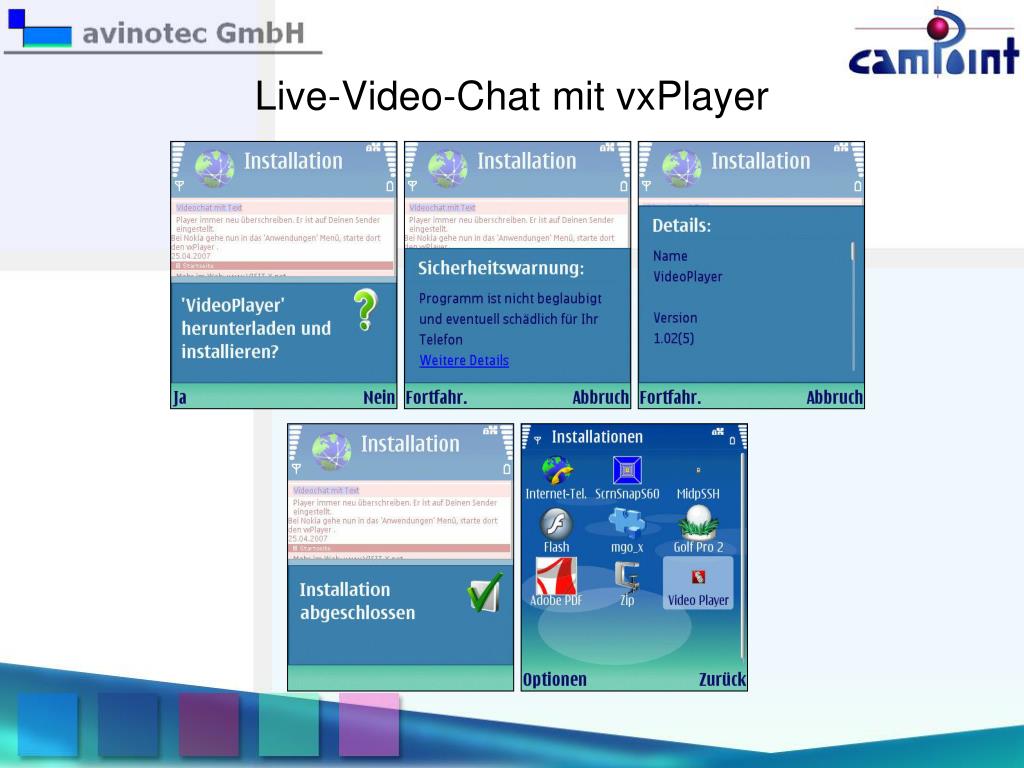Click the dark blue color square
Image resolution: width=1024 pixels, height=768 pixels.
tap(128, 724)
